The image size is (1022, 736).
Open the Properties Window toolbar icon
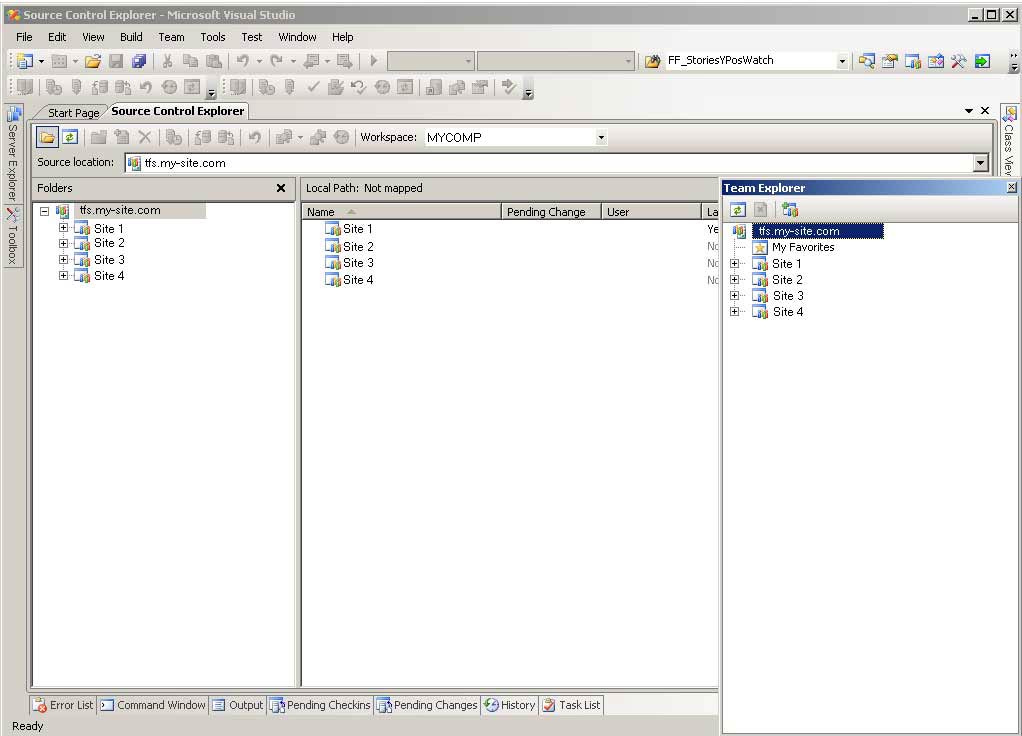pos(889,61)
